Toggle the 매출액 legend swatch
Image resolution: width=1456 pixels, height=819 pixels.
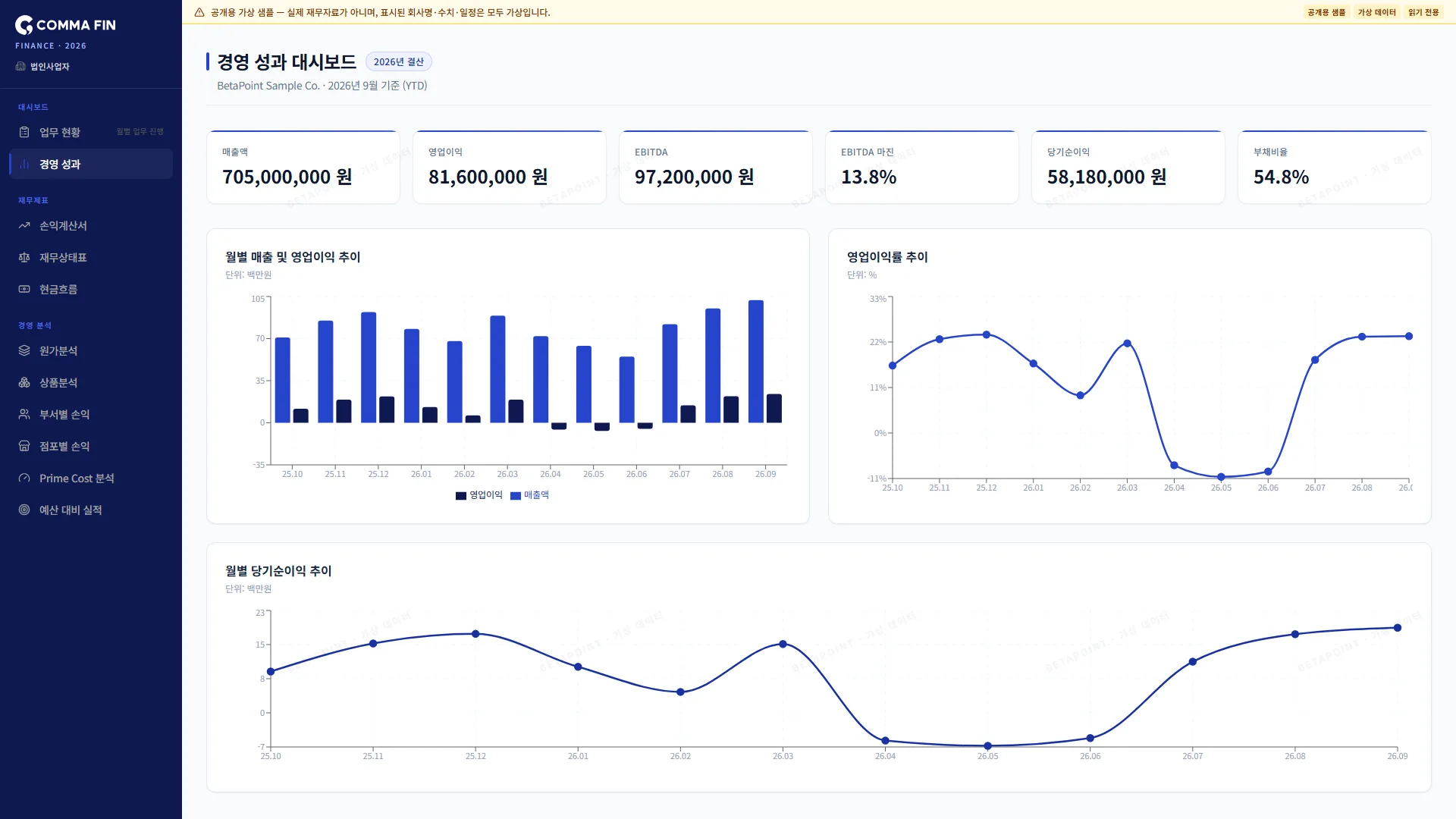click(x=516, y=495)
